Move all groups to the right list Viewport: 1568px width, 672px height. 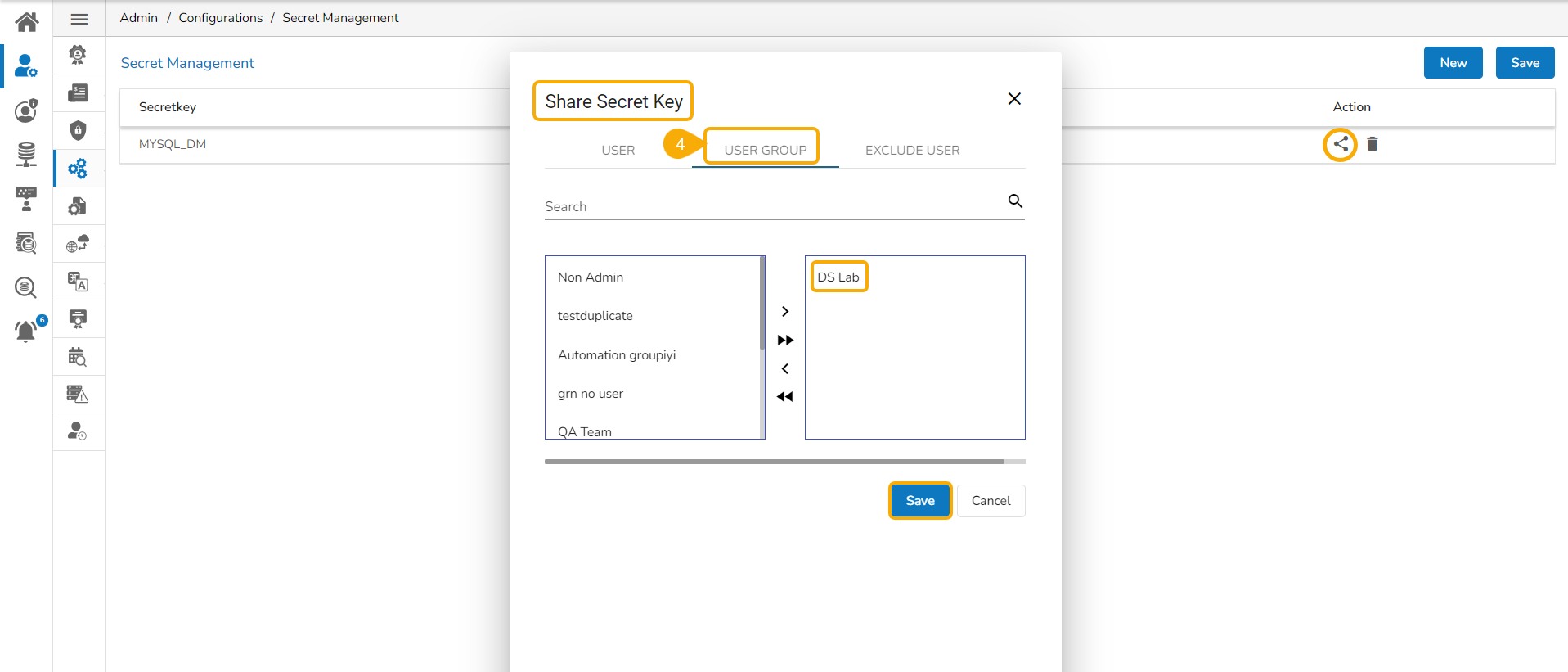[x=785, y=341]
